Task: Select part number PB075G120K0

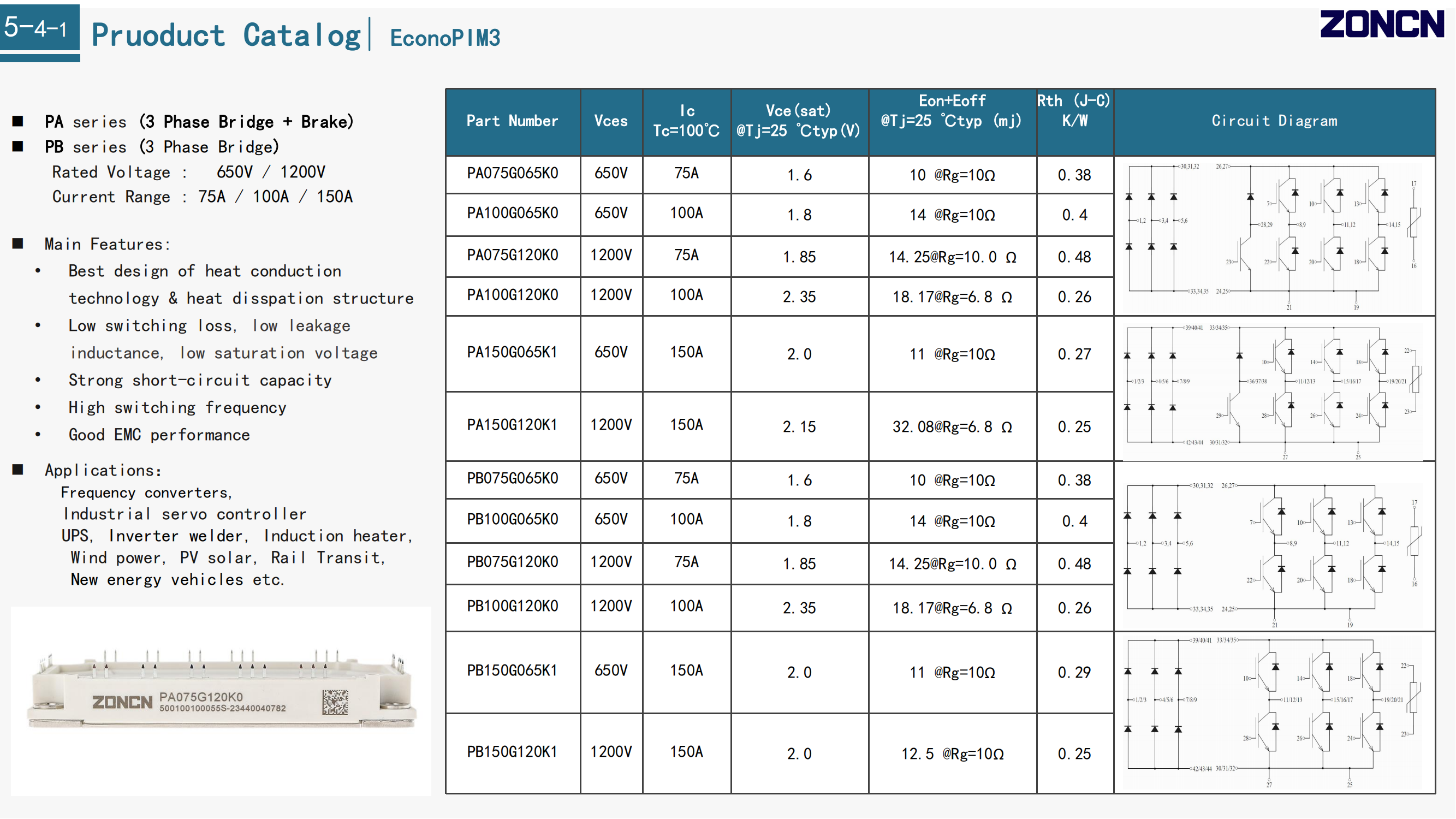Action: coord(512,562)
